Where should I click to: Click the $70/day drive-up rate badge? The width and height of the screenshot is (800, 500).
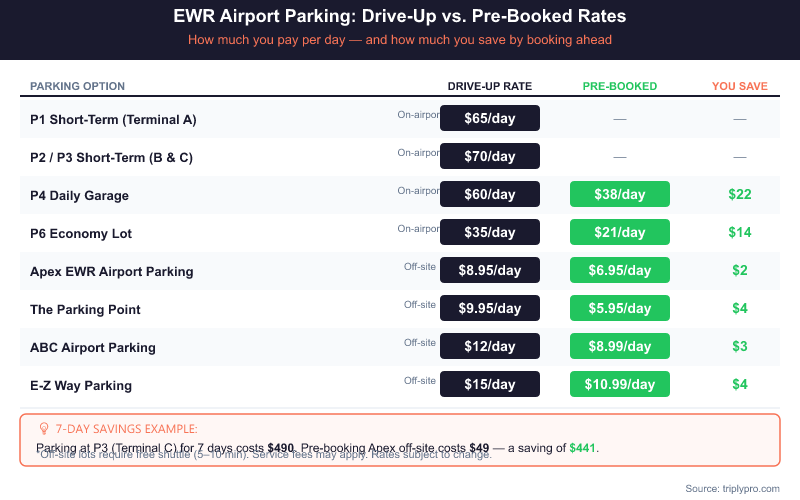click(490, 156)
